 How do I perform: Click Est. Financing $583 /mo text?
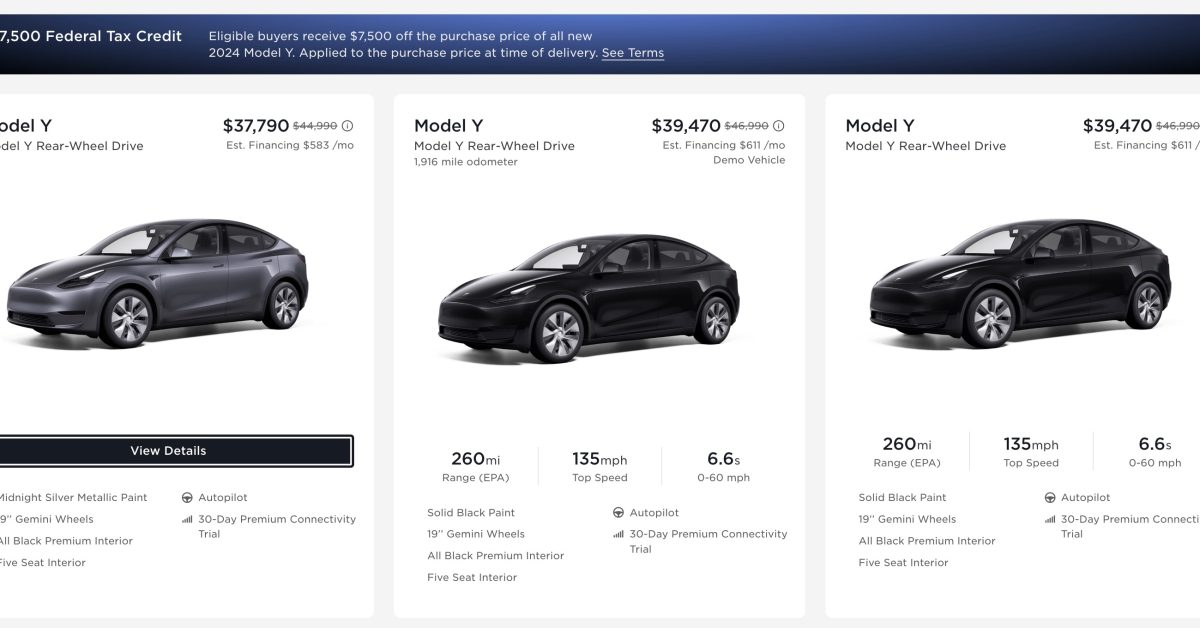click(289, 146)
